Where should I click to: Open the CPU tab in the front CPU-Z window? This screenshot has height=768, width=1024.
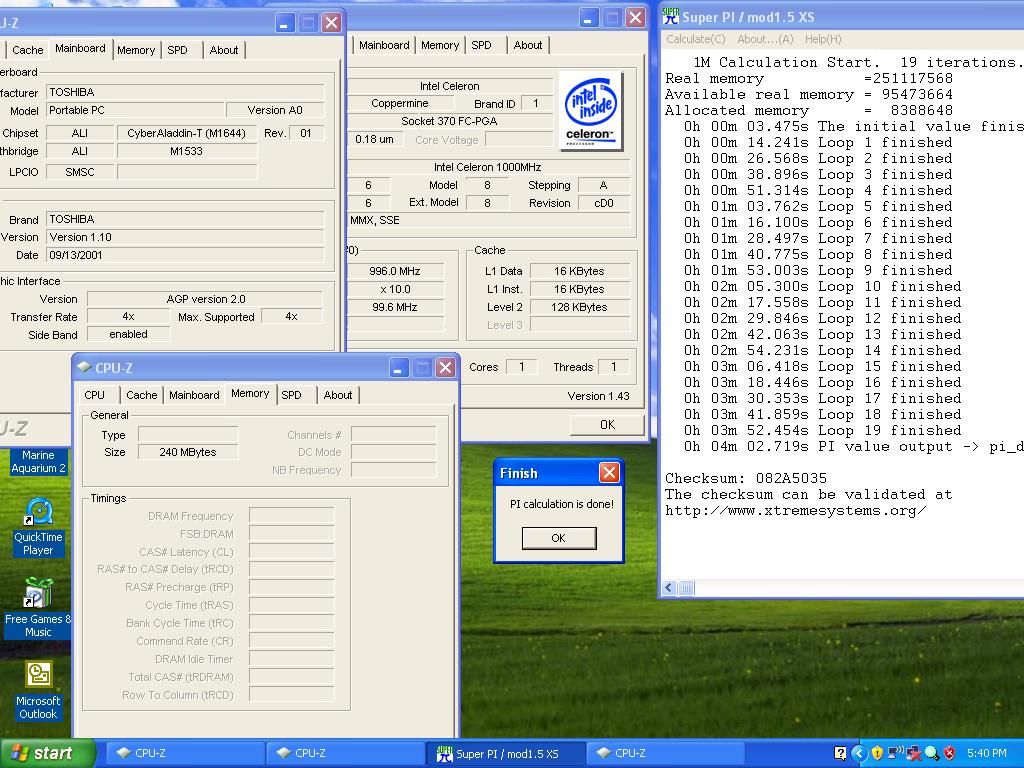pos(95,395)
